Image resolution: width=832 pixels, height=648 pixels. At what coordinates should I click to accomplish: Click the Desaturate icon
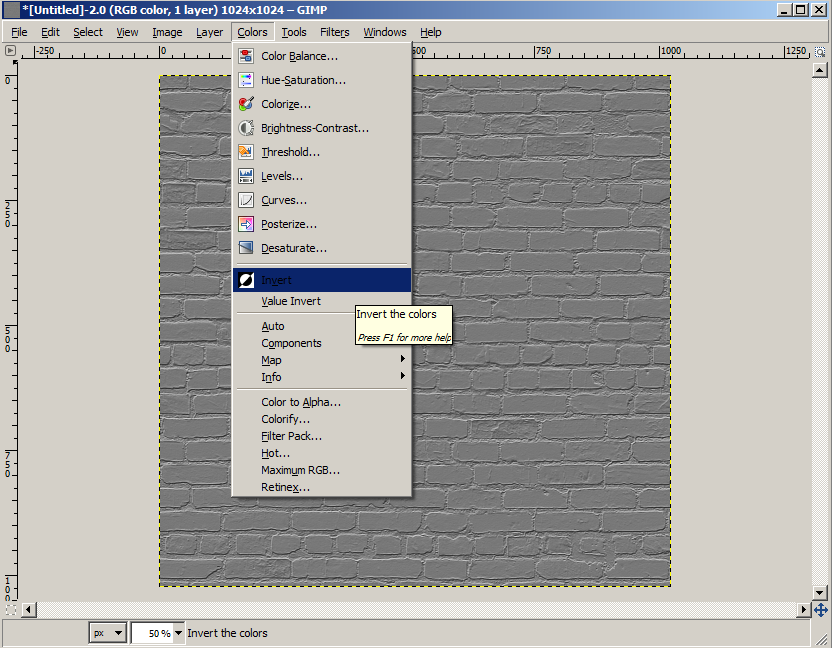[x=246, y=248]
